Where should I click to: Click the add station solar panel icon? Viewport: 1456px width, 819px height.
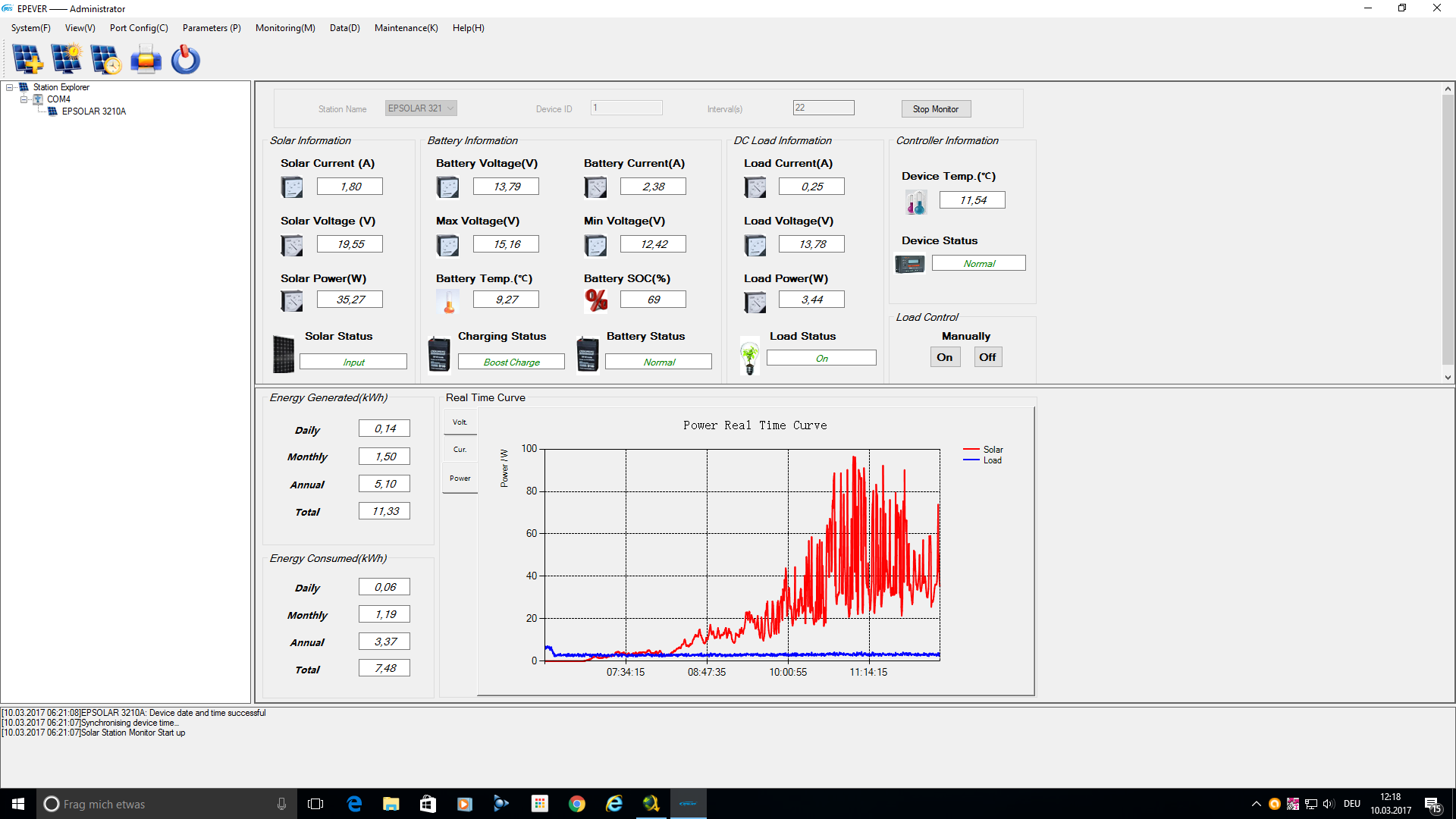(x=27, y=59)
